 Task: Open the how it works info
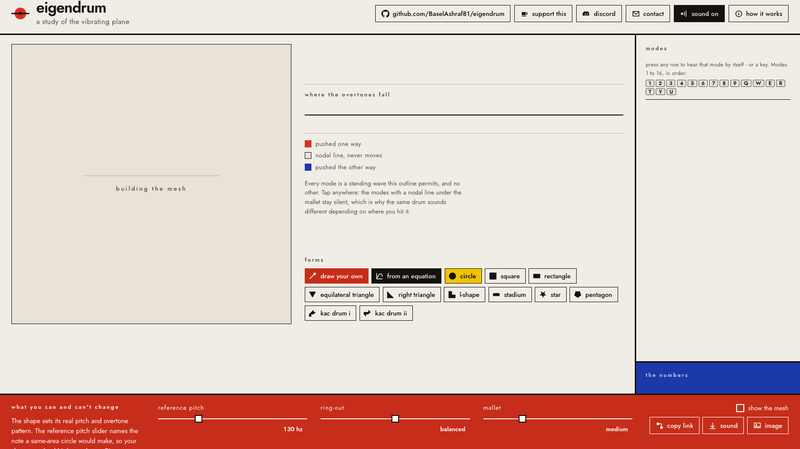pyautogui.click(x=758, y=14)
